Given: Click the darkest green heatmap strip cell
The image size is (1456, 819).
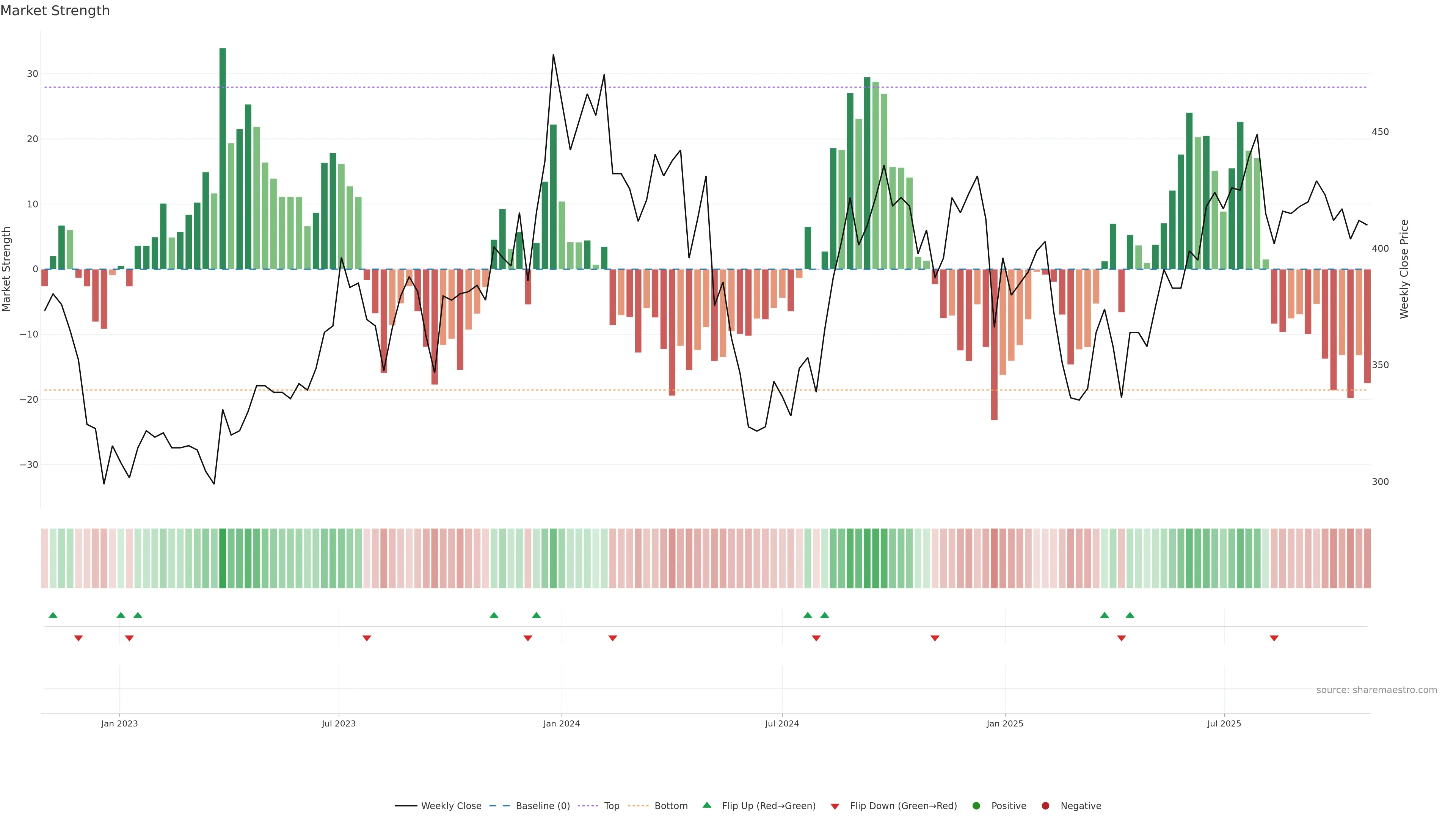Looking at the screenshot, I should [223, 559].
